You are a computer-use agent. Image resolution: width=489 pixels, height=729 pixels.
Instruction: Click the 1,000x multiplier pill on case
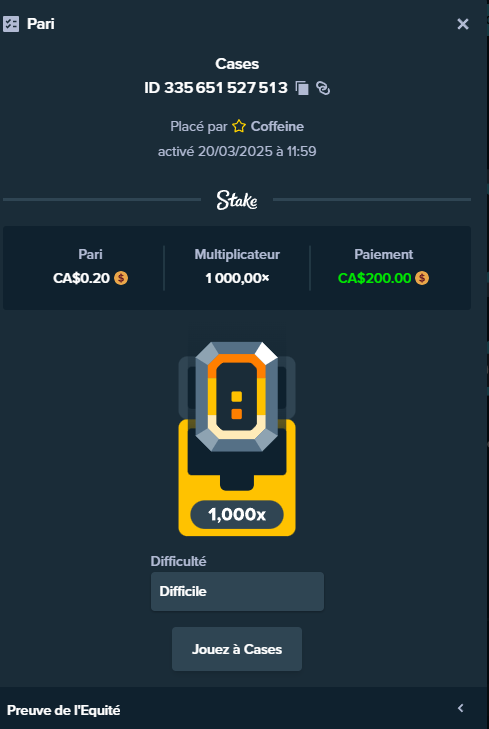pos(237,515)
